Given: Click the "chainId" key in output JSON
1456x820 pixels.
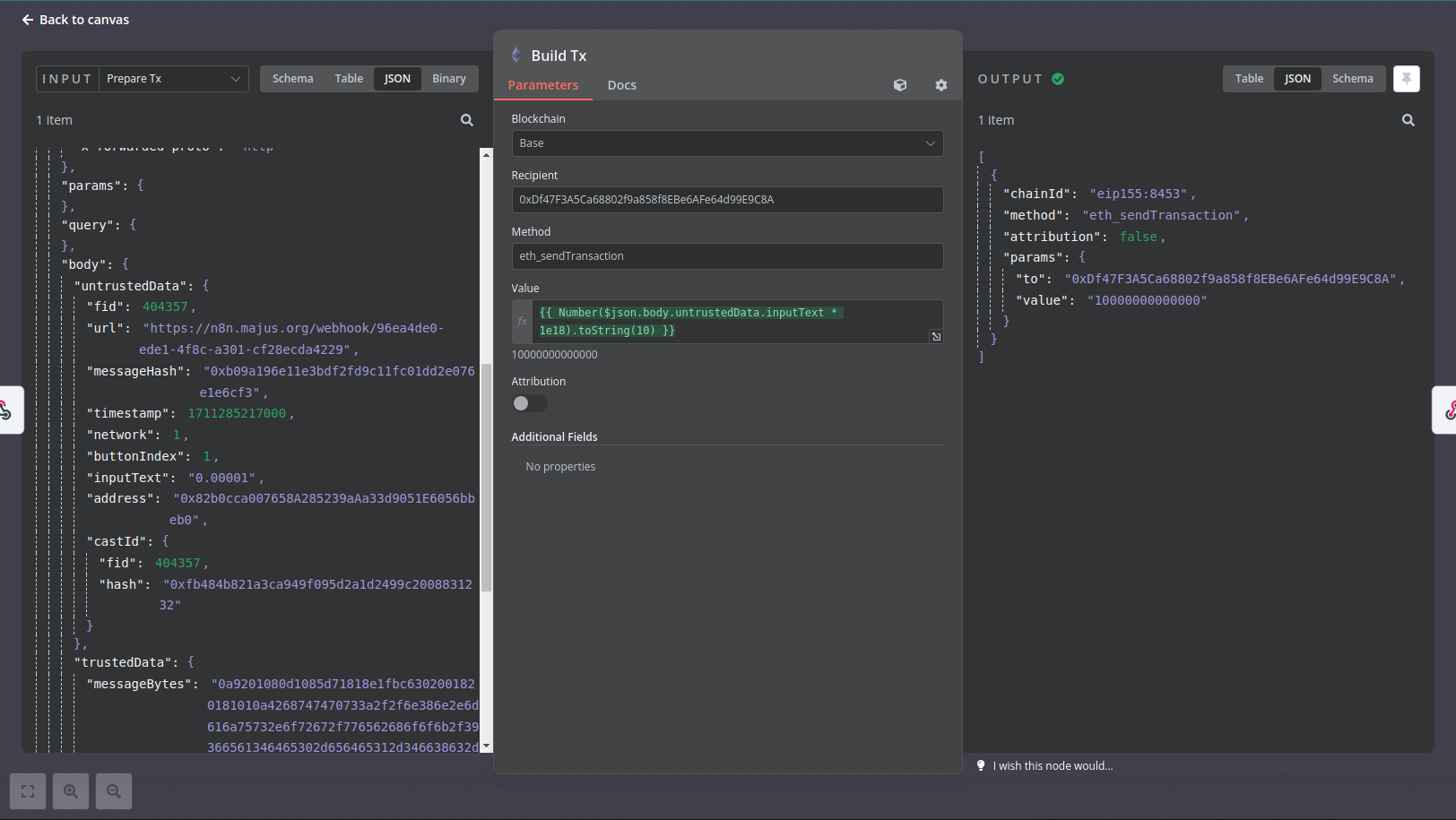Looking at the screenshot, I should pyautogui.click(x=1037, y=194).
